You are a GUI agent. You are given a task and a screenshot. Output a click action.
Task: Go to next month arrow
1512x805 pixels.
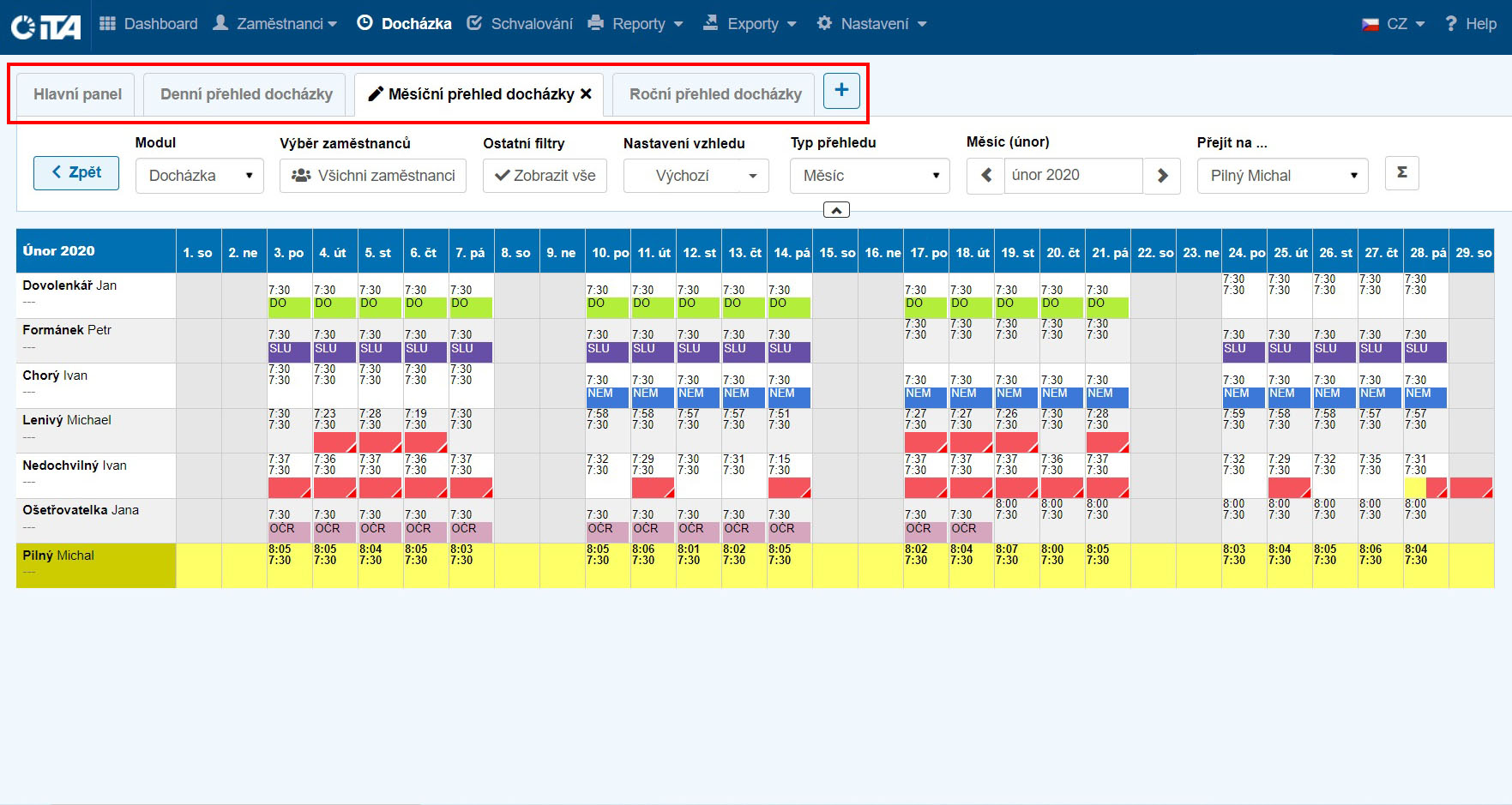coord(1162,176)
